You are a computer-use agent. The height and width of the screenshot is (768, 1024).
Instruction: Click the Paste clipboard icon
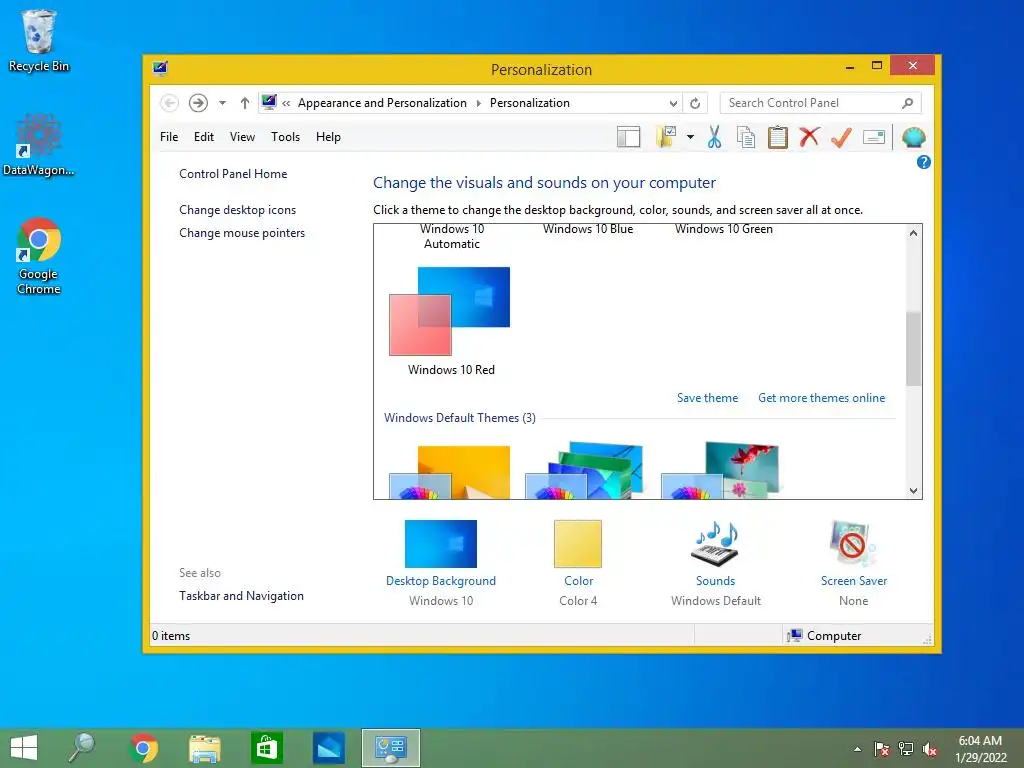coord(777,137)
